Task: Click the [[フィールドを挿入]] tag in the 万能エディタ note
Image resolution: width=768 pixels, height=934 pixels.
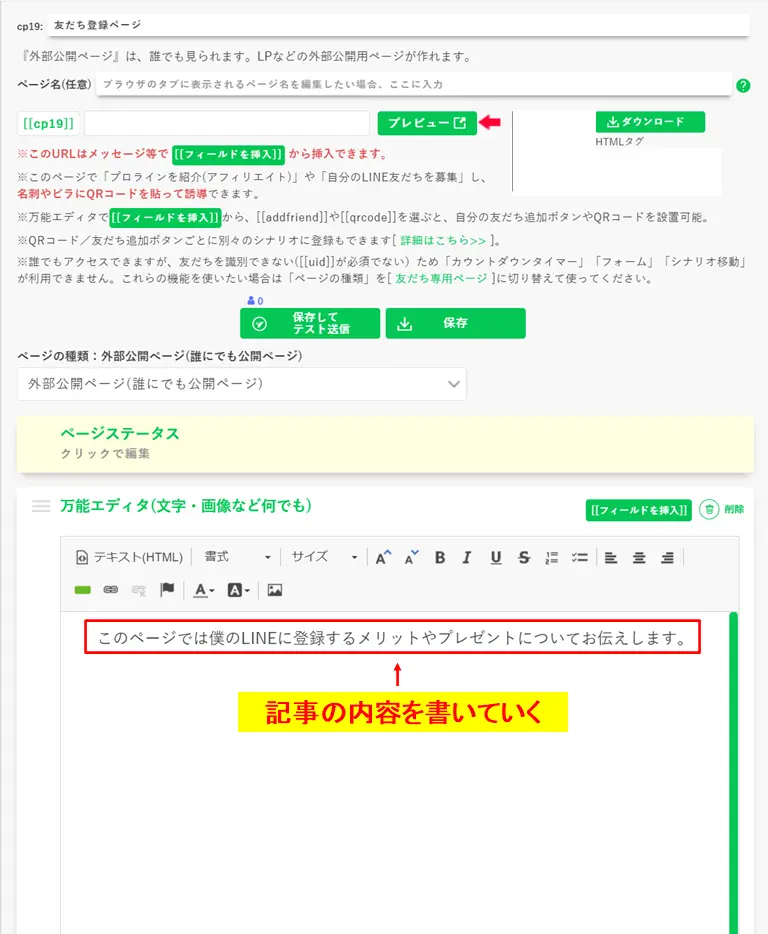Action: (x=165, y=217)
